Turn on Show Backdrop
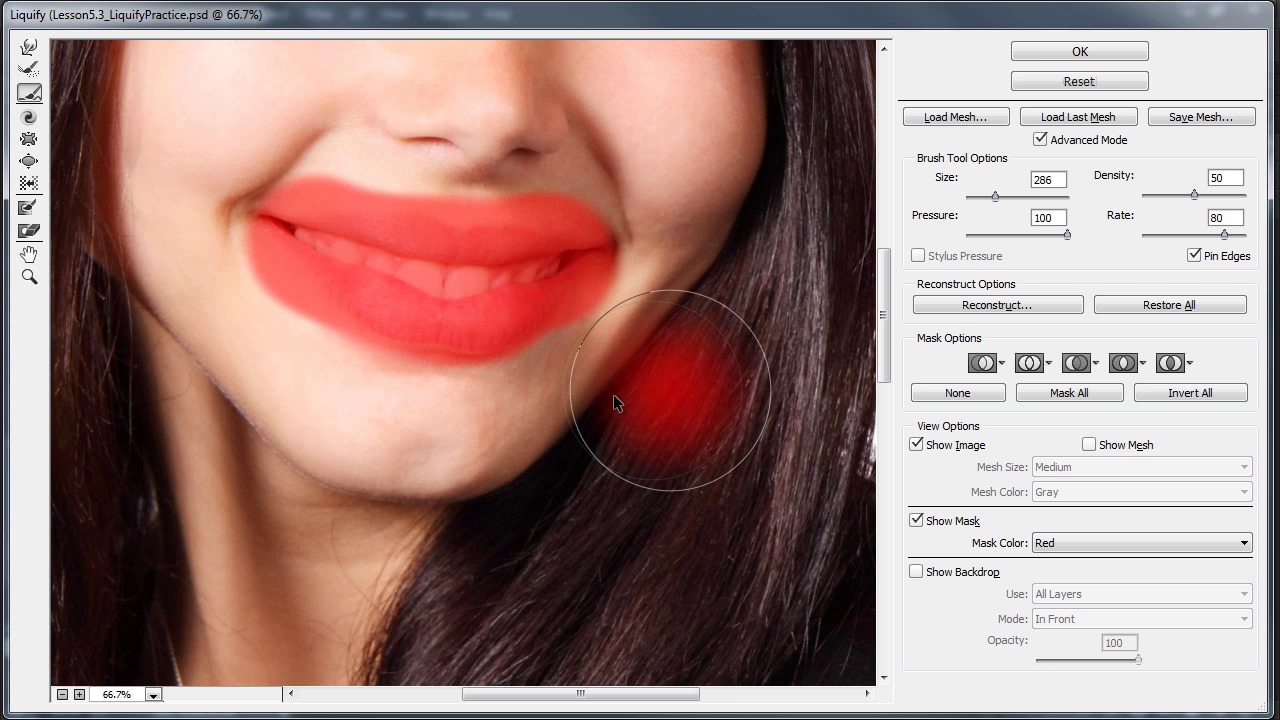 (x=916, y=572)
